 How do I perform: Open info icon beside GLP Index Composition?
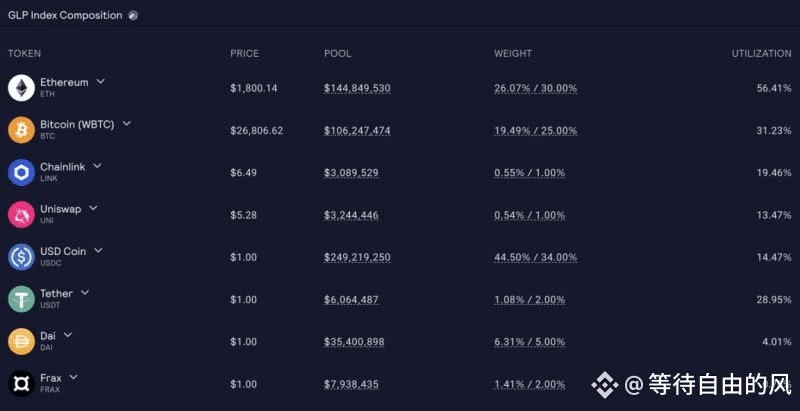133,15
